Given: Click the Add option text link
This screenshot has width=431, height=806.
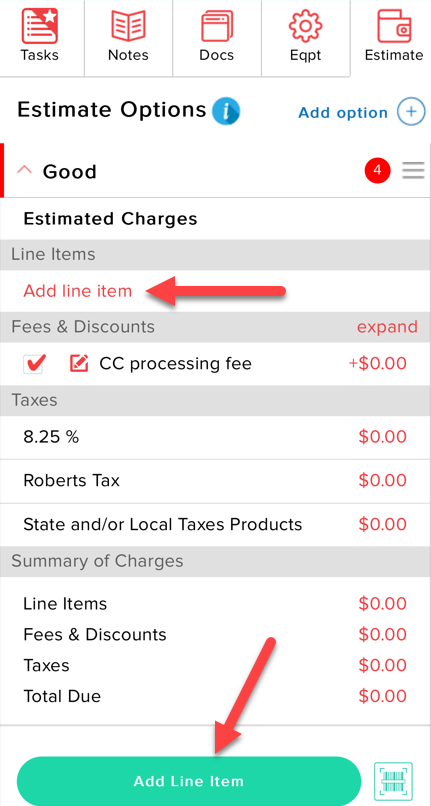Looking at the screenshot, I should 343,113.
